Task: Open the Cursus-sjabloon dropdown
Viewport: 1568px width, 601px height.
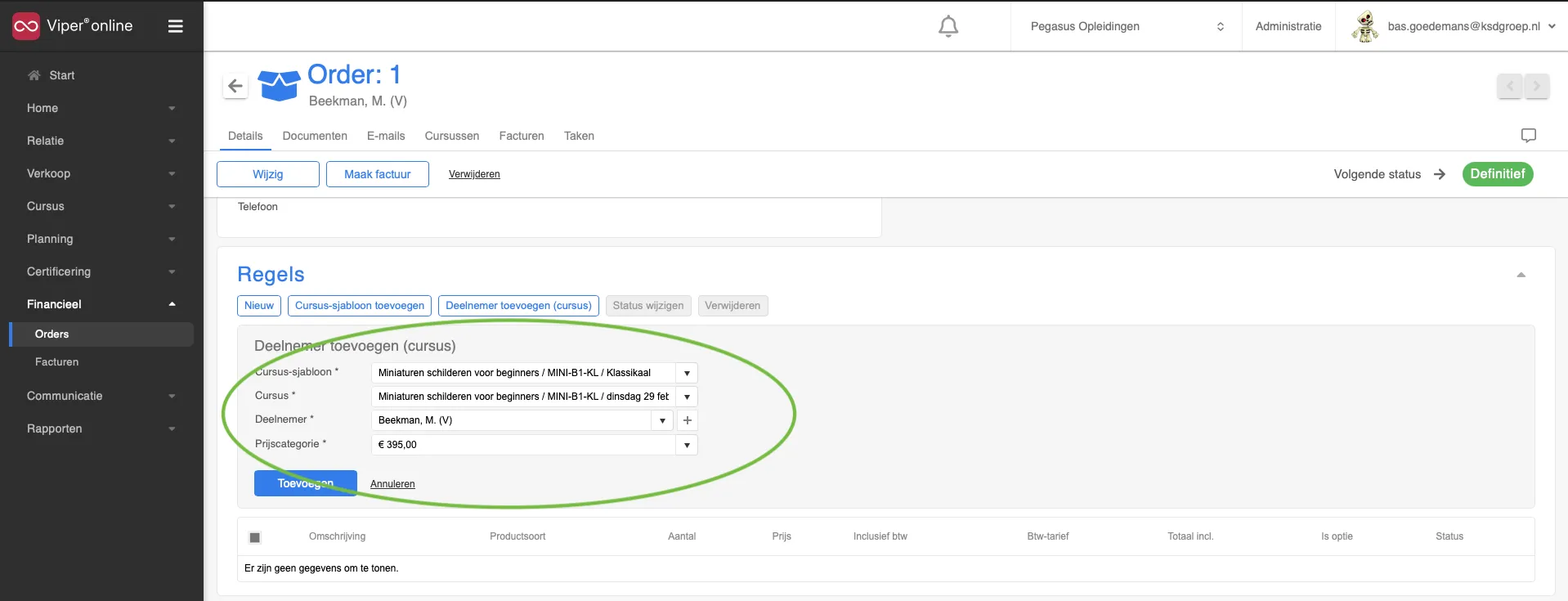Action: pos(687,373)
